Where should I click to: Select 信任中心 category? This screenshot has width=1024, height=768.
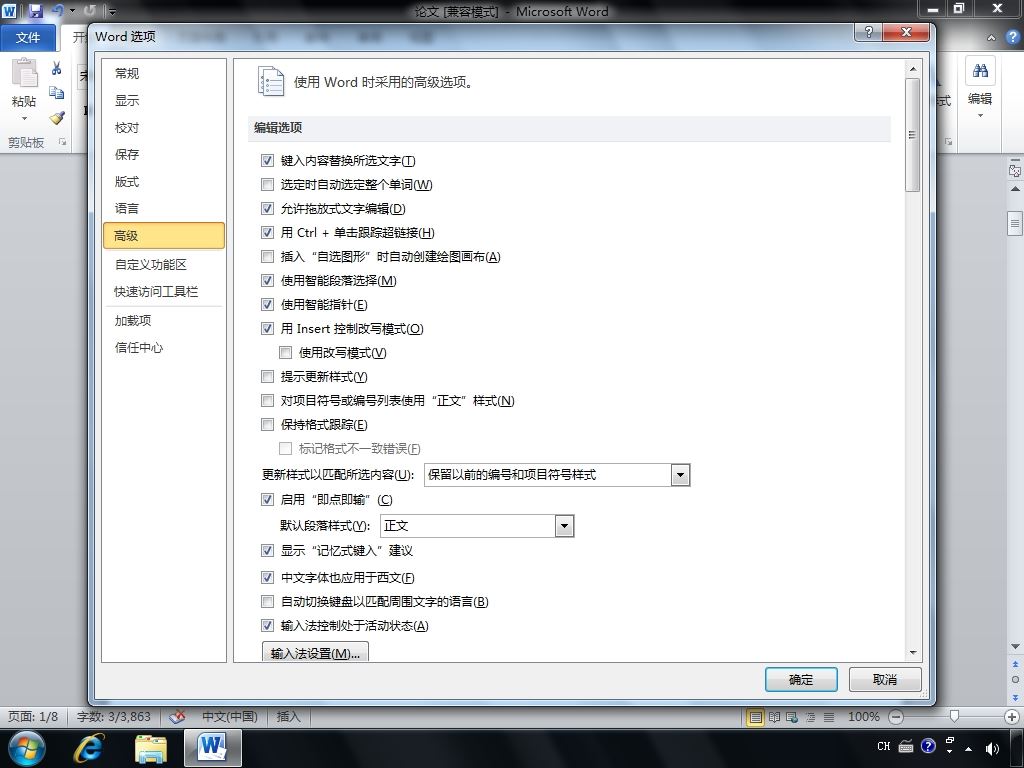164,347
